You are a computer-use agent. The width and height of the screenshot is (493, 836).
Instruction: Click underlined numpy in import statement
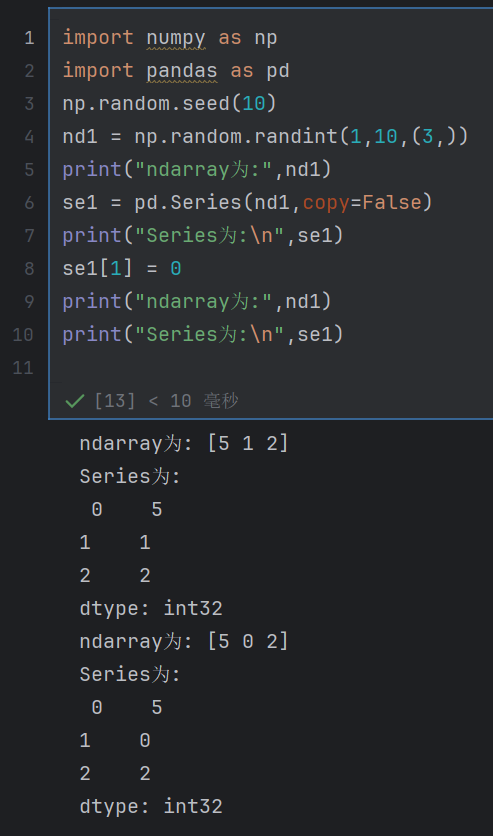coord(176,38)
